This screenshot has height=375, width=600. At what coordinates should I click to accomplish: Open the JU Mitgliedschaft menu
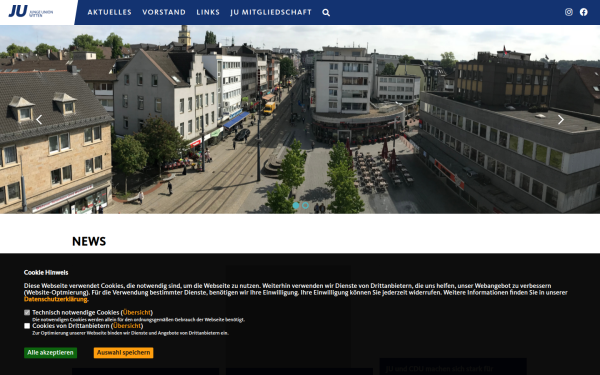(x=271, y=12)
